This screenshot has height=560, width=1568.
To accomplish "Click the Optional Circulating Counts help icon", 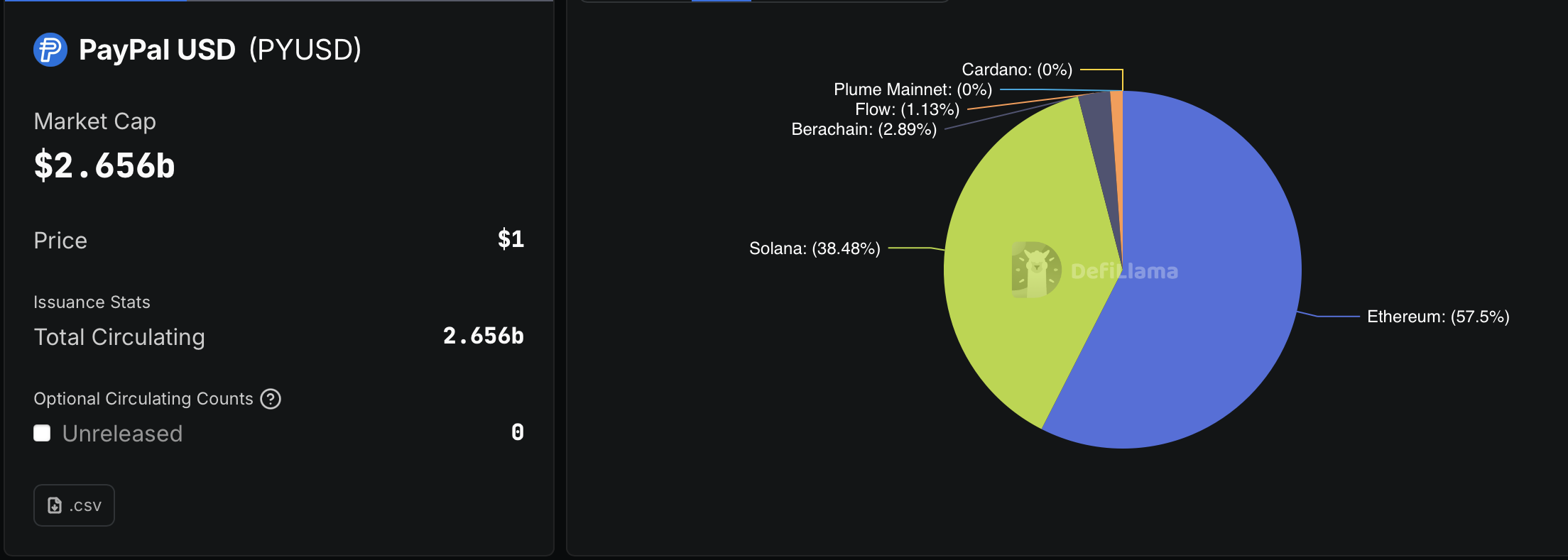I will click(271, 399).
